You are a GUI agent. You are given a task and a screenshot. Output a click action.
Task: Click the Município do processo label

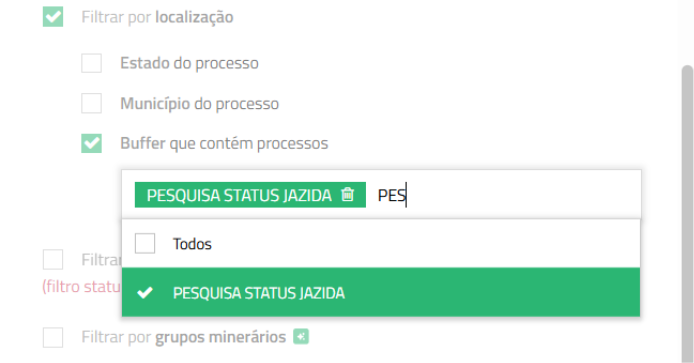pos(200,104)
